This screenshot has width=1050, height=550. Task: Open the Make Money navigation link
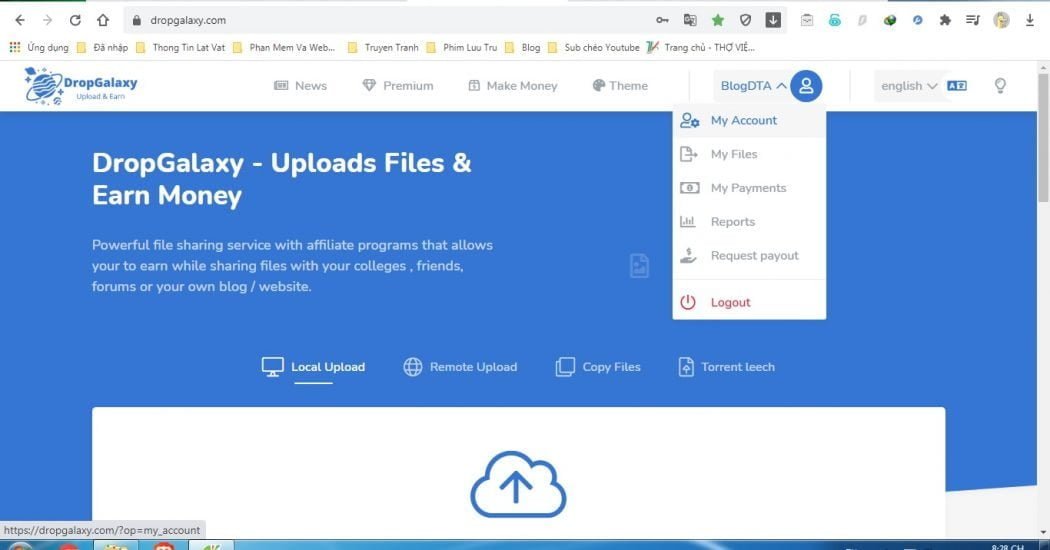512,86
